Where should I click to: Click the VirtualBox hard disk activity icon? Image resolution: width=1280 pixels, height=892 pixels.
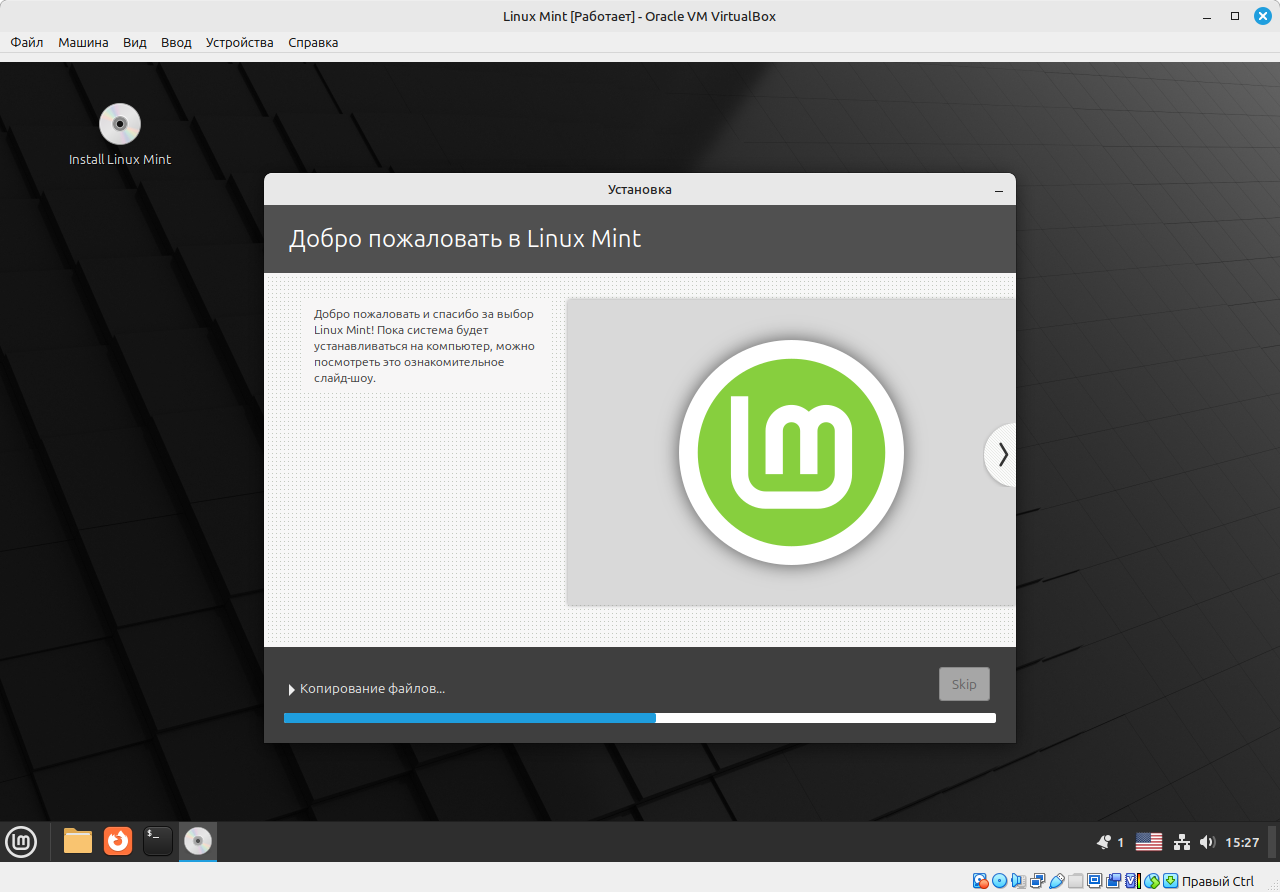click(981, 881)
